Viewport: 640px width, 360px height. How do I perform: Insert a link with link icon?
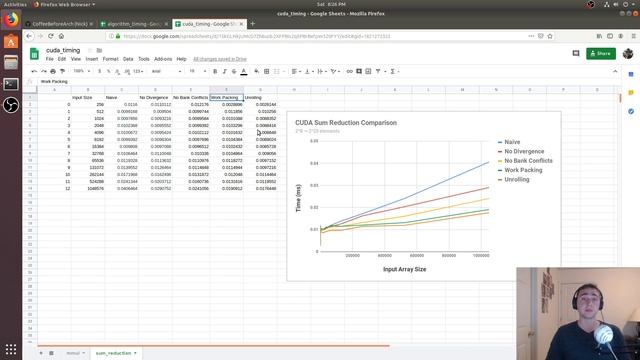[349, 71]
